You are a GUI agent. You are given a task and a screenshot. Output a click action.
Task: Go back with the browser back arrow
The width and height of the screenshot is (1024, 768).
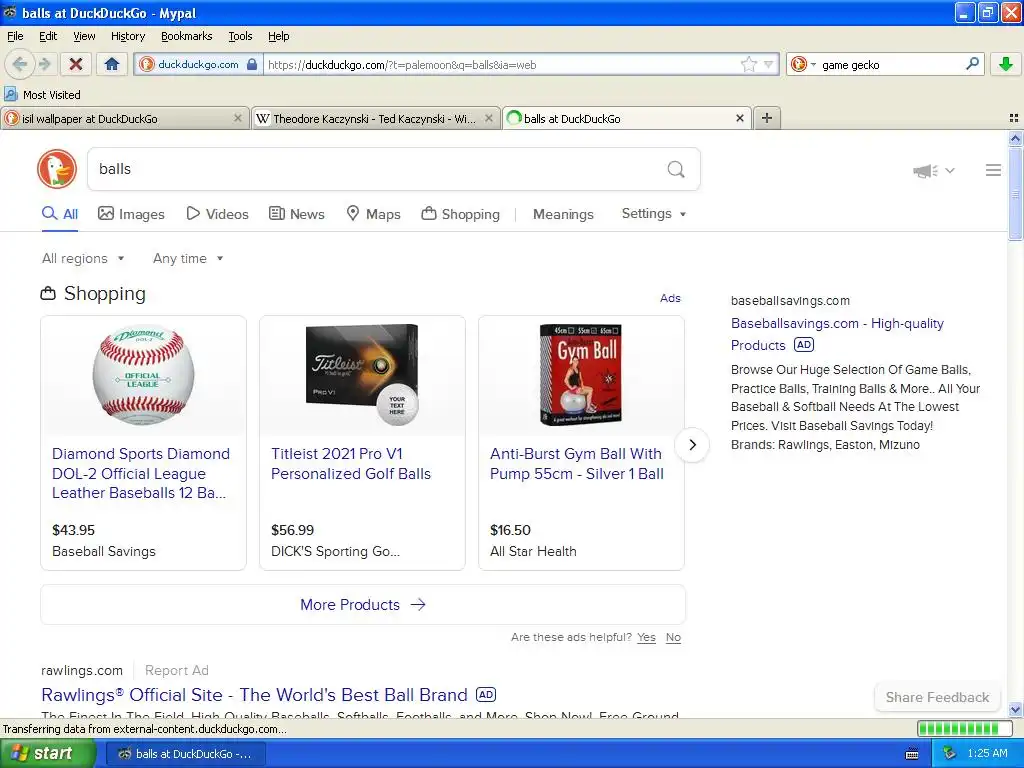tap(20, 64)
